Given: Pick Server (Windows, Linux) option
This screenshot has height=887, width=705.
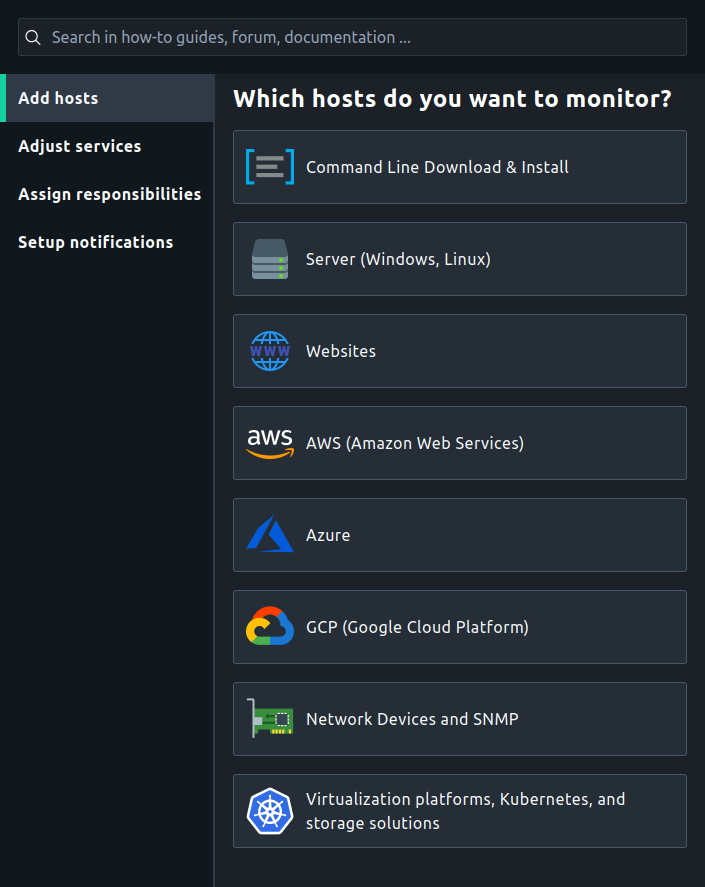Looking at the screenshot, I should tap(459, 259).
